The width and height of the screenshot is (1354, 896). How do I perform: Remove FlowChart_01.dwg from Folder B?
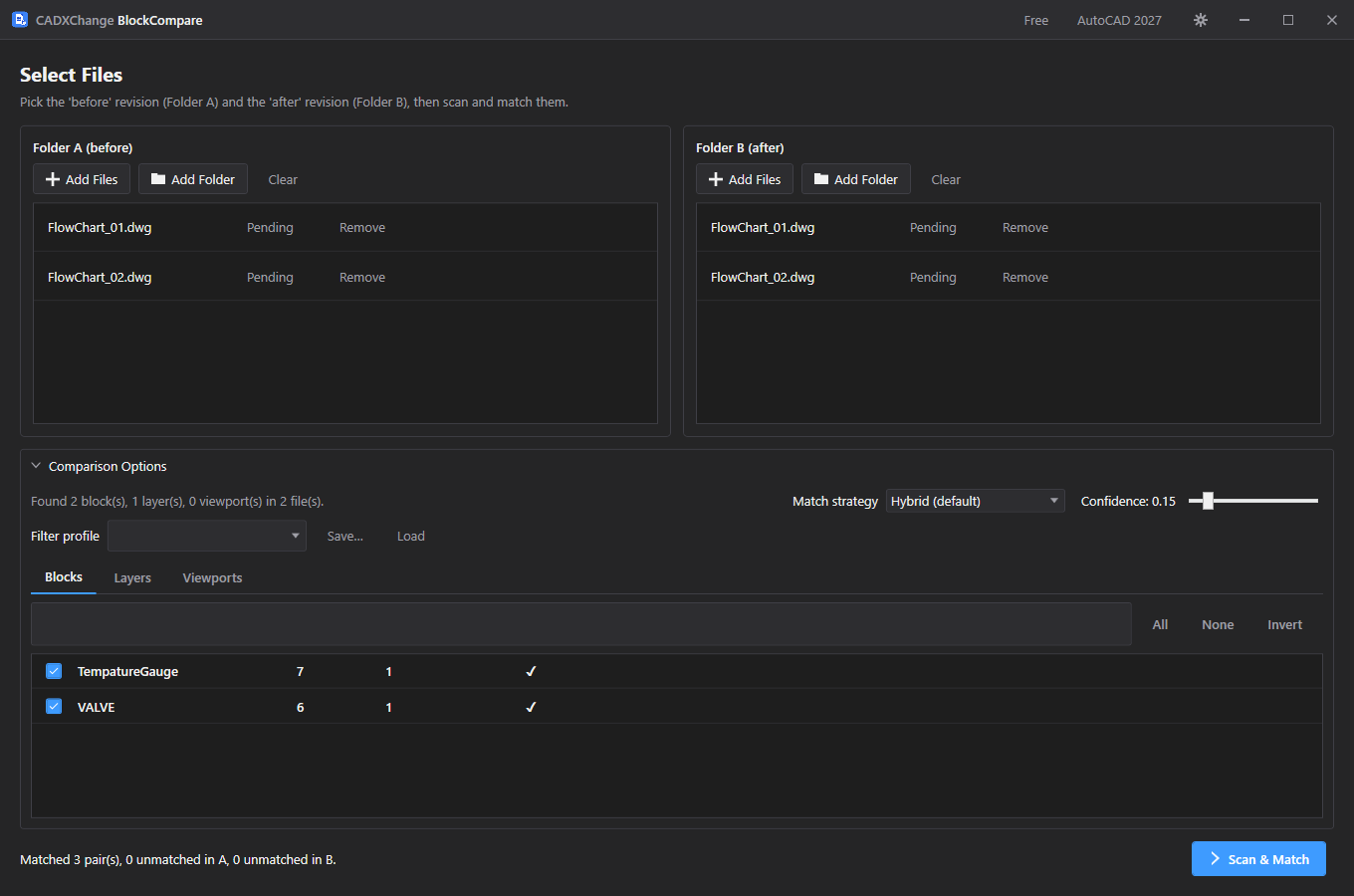pyautogui.click(x=1025, y=228)
